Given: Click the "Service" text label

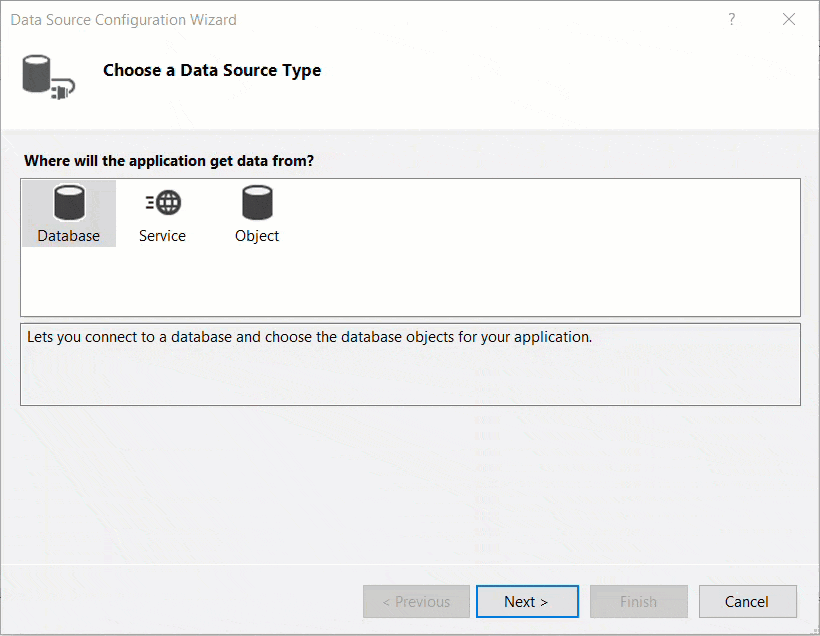Looking at the screenshot, I should point(162,236).
